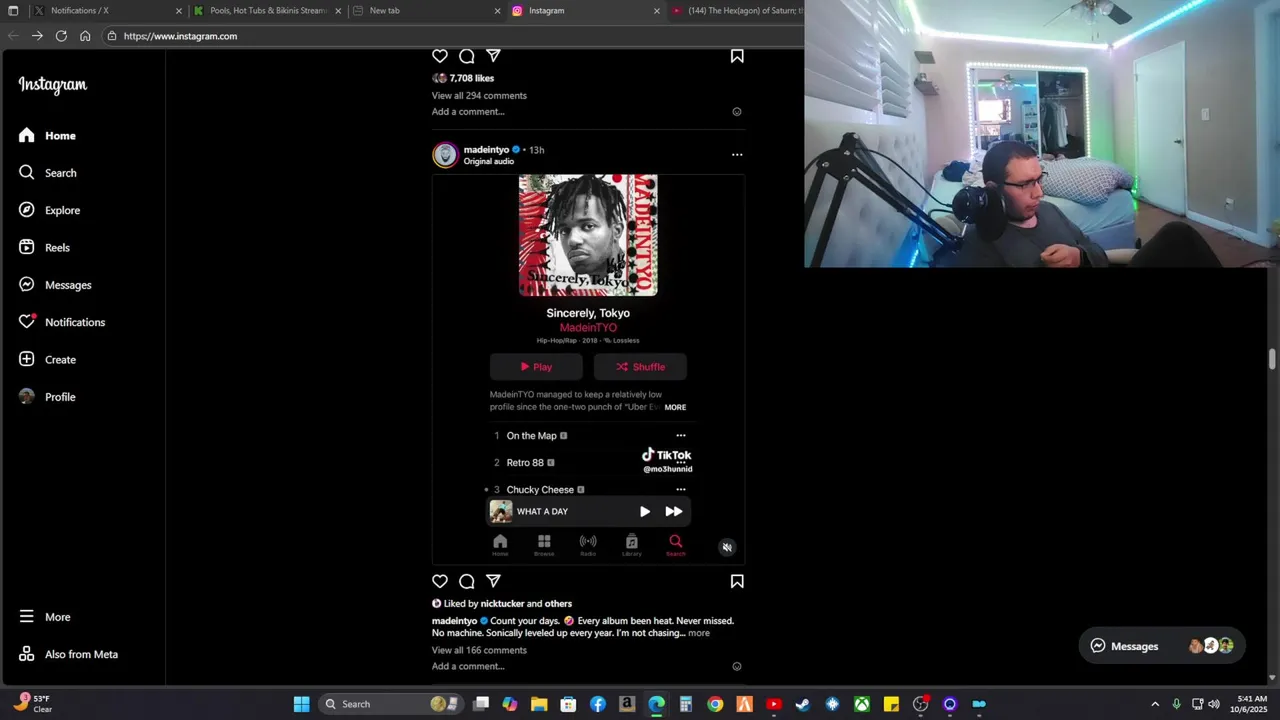Image resolution: width=1280 pixels, height=720 pixels.
Task: Open emoji picker for upper comment box
Action: 737,112
